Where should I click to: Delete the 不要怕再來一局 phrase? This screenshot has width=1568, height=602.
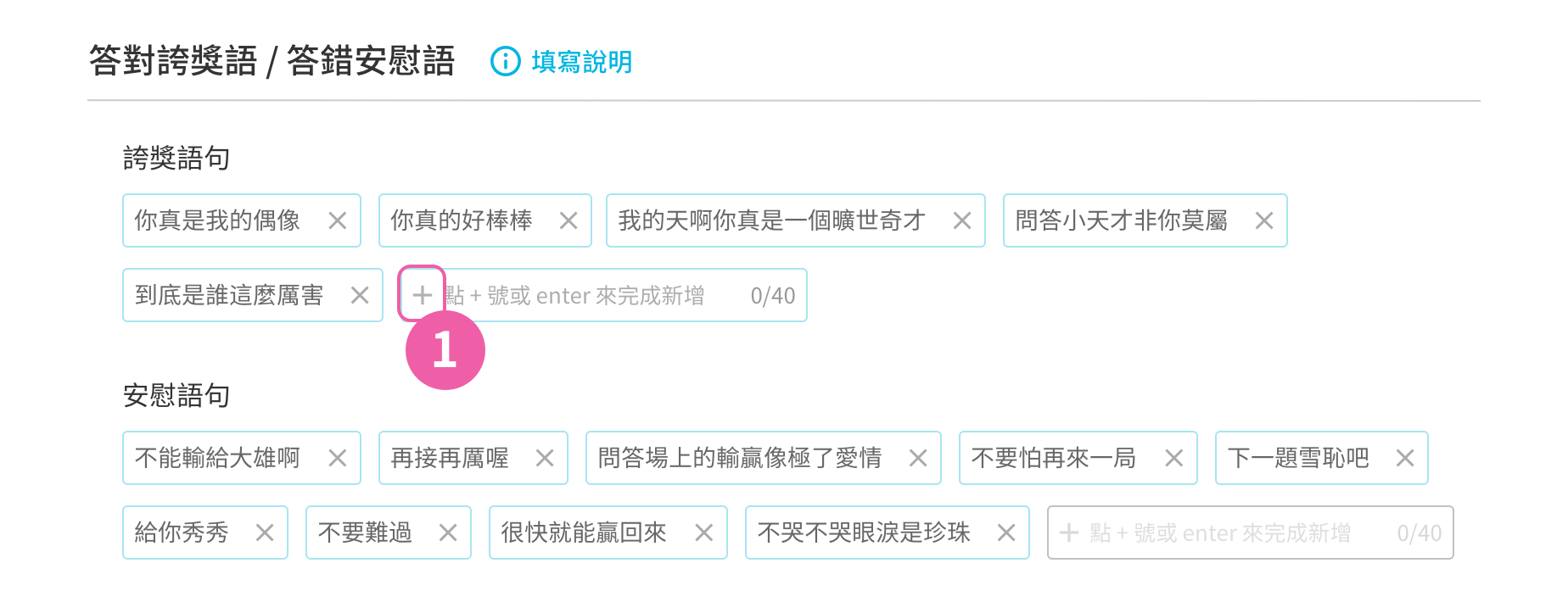[1174, 459]
